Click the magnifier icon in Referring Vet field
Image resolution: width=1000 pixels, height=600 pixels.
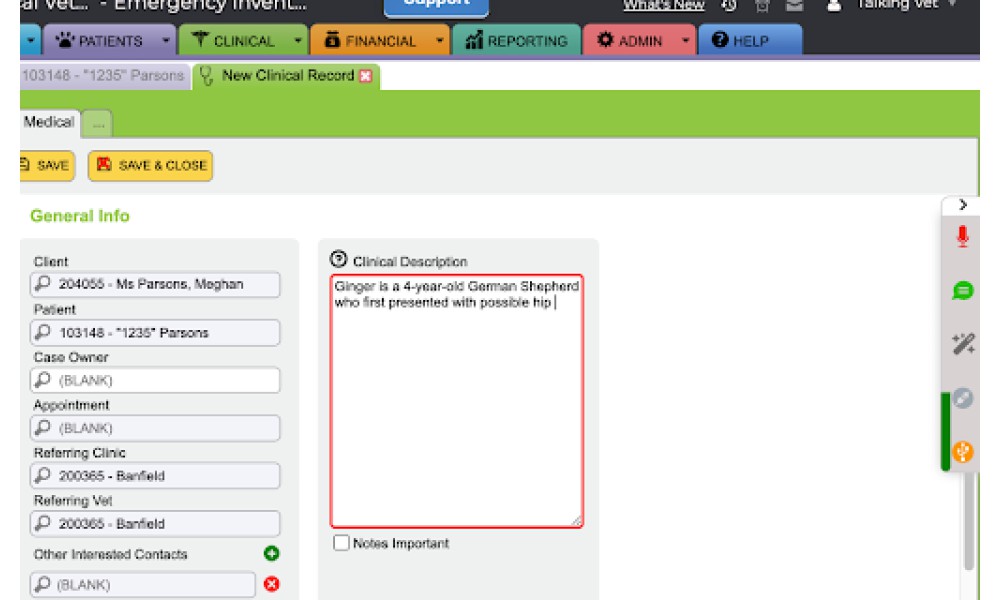point(43,523)
